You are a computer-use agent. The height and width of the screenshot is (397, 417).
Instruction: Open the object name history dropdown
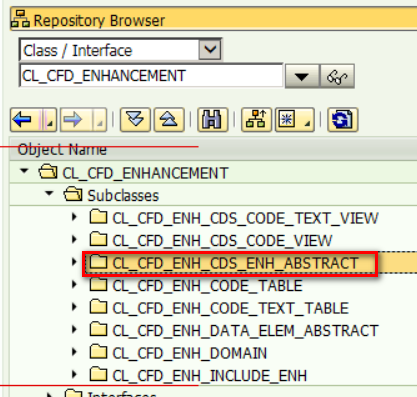coord(302,77)
